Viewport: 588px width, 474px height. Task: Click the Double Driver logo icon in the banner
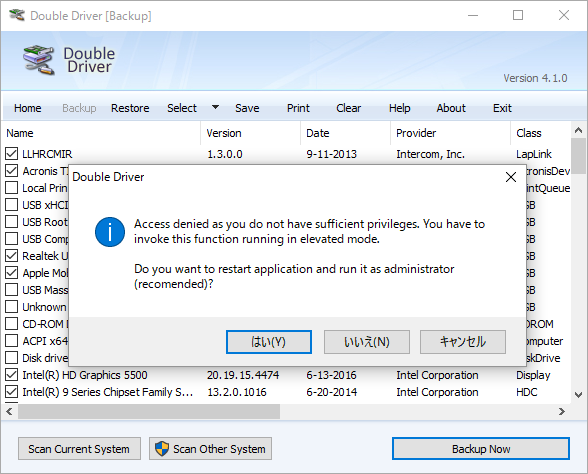click(x=39, y=60)
